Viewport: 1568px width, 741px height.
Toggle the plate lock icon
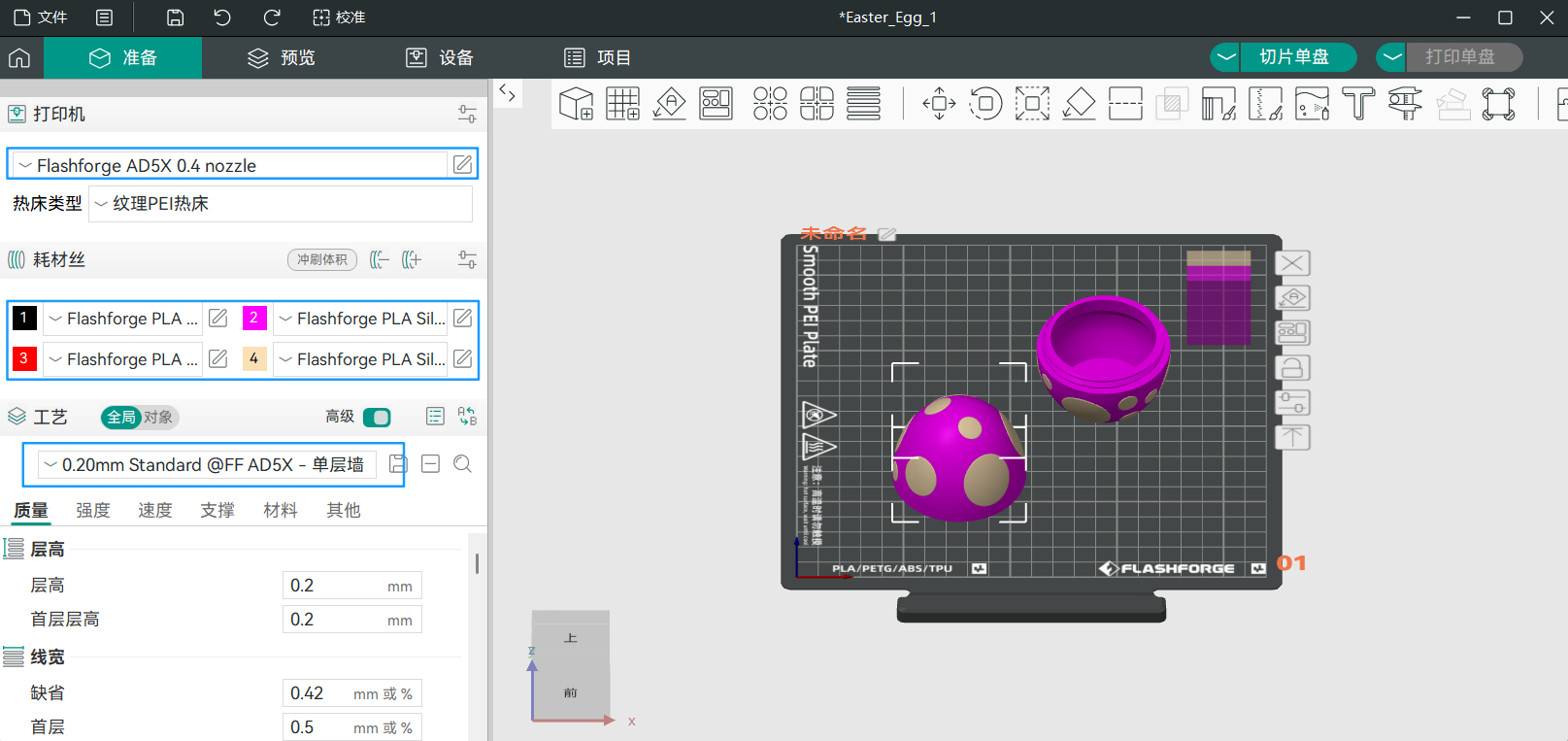(1292, 368)
